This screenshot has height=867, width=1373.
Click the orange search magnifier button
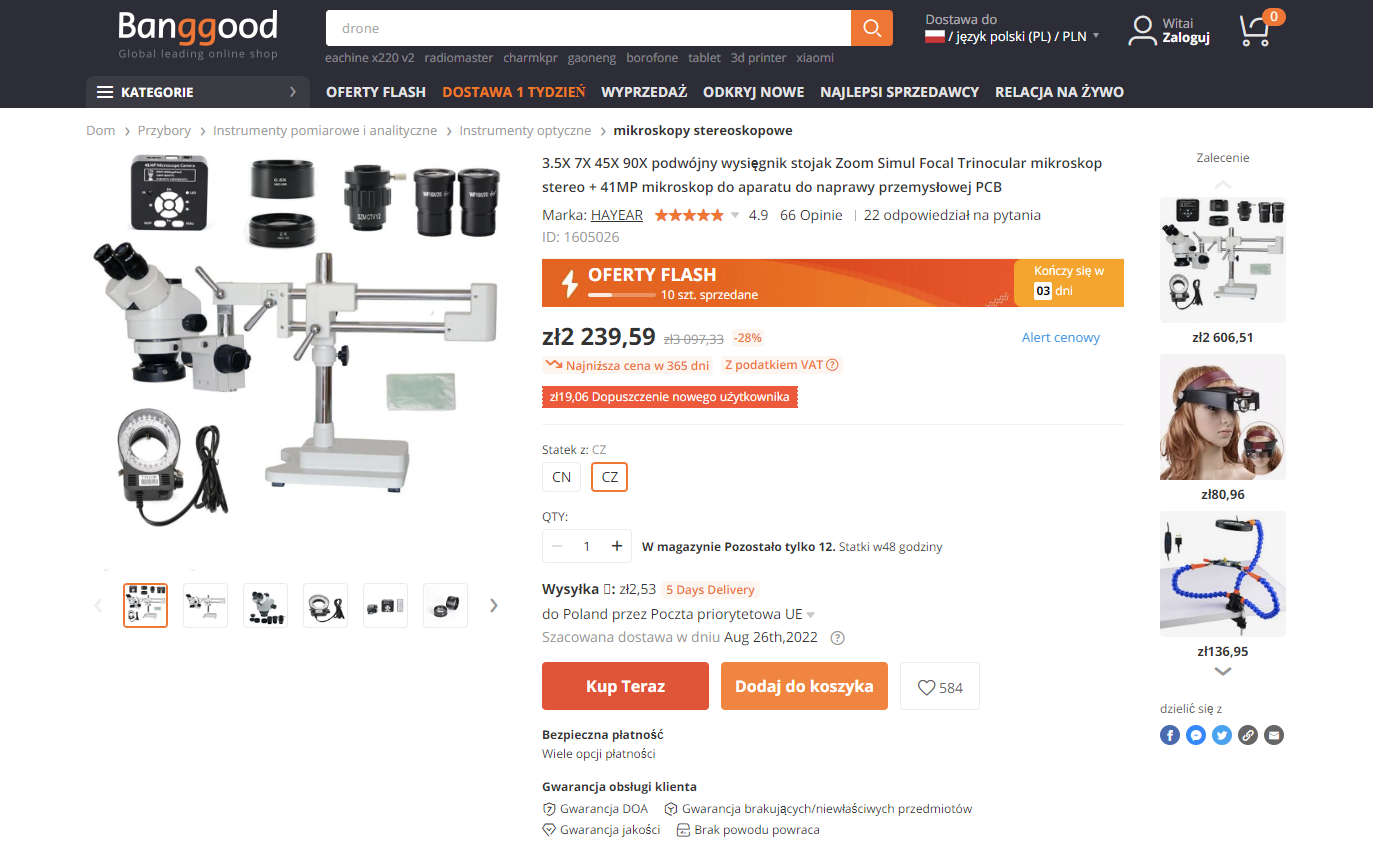(x=871, y=28)
